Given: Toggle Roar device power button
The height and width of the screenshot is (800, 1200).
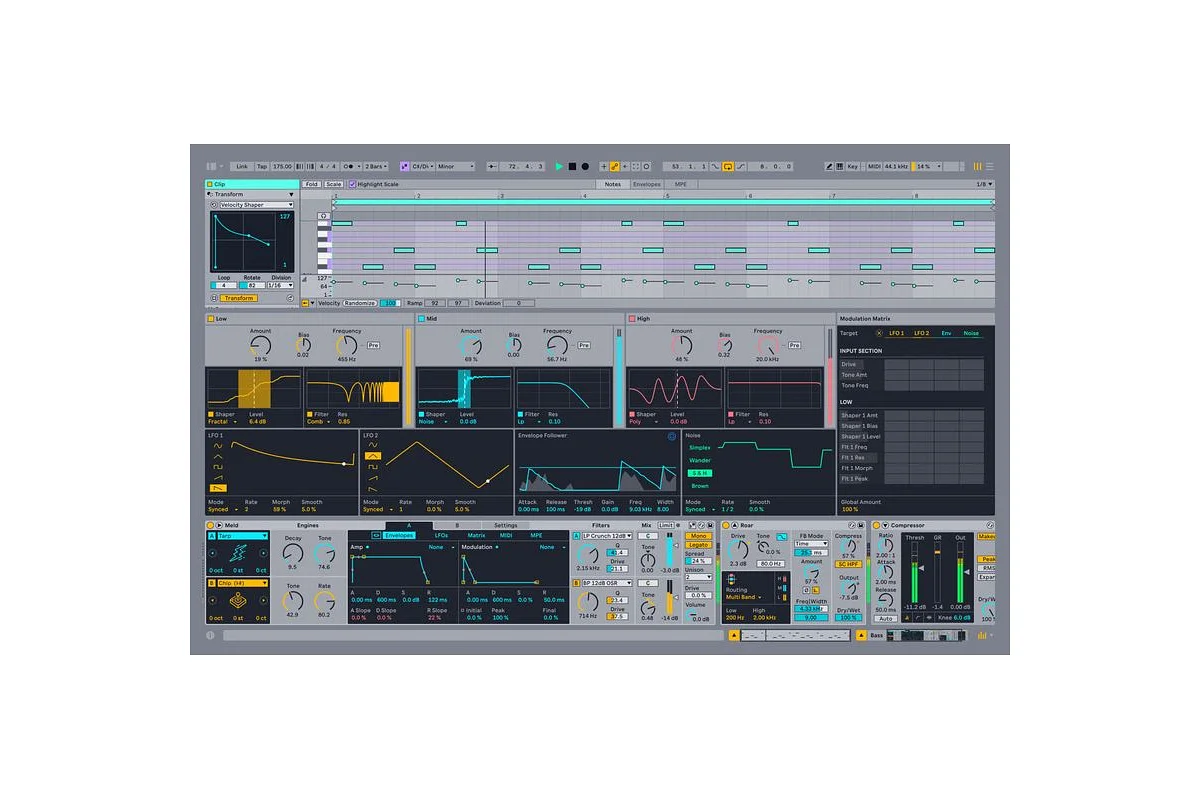Looking at the screenshot, I should coord(726,525).
